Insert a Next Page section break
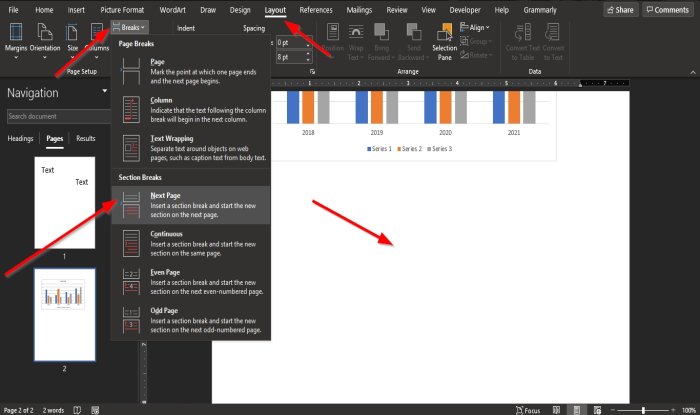Viewport: 700px width, 415px height. coord(191,205)
